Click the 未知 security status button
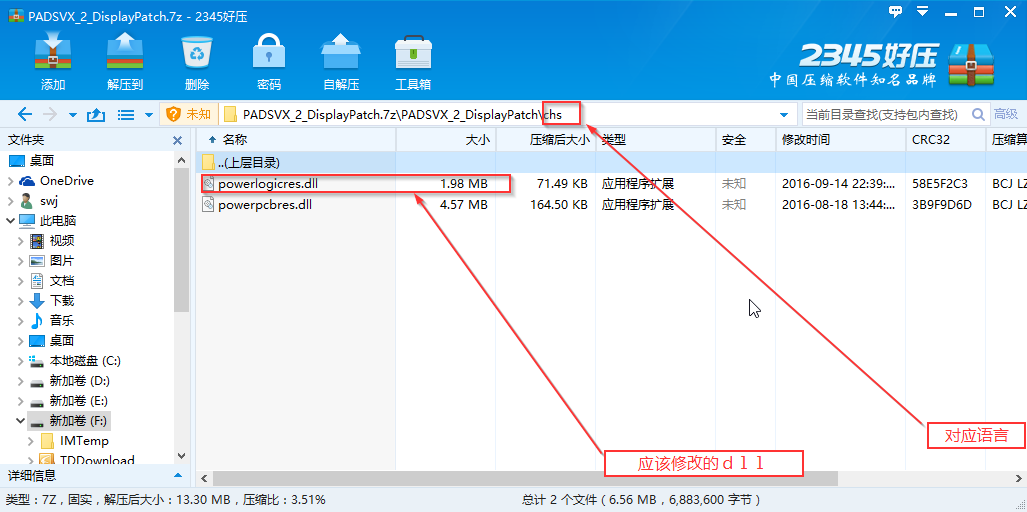The width and height of the screenshot is (1027, 512). coord(189,115)
